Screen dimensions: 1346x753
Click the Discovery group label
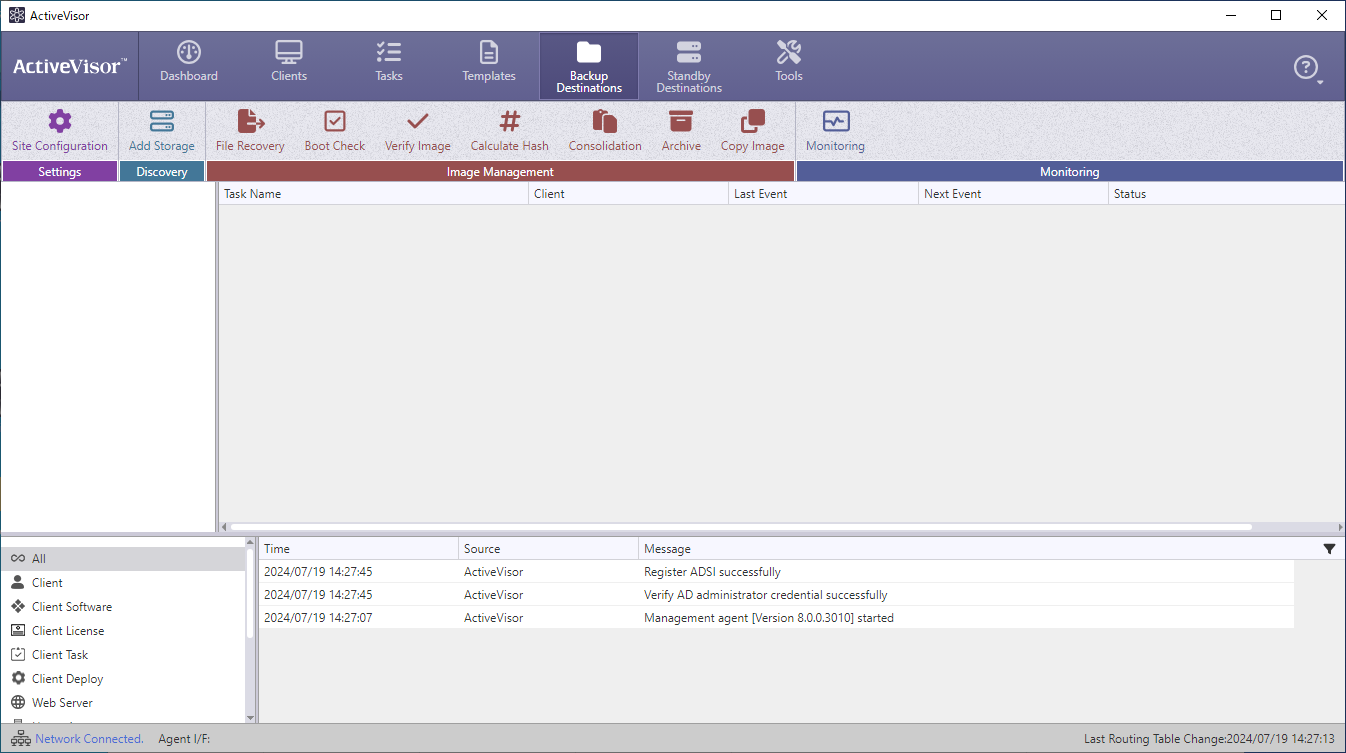click(162, 172)
